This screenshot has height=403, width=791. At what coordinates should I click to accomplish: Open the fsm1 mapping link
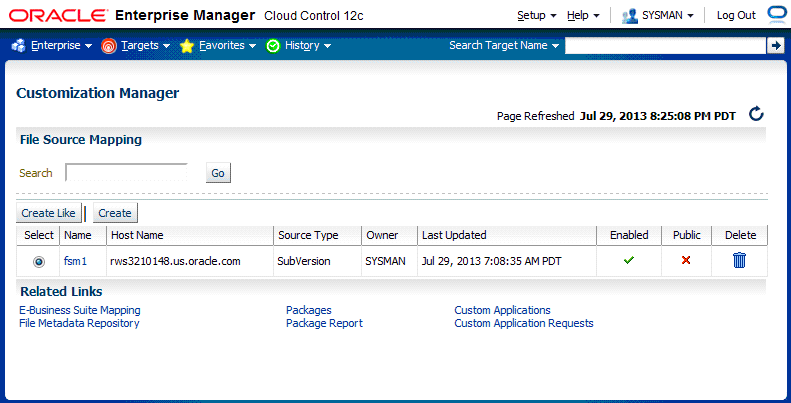(76, 261)
